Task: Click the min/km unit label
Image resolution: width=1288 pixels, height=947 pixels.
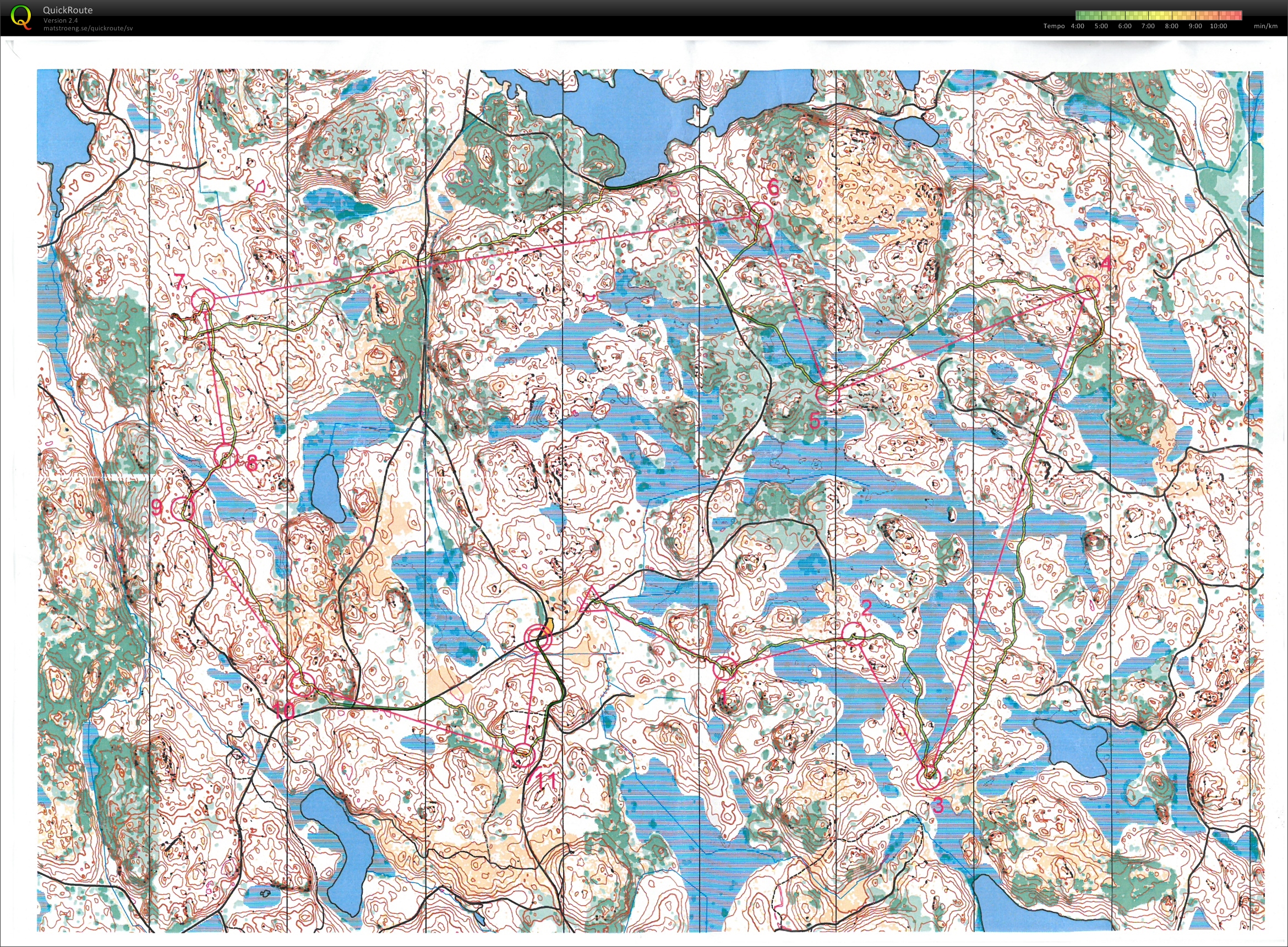Action: [1265, 26]
